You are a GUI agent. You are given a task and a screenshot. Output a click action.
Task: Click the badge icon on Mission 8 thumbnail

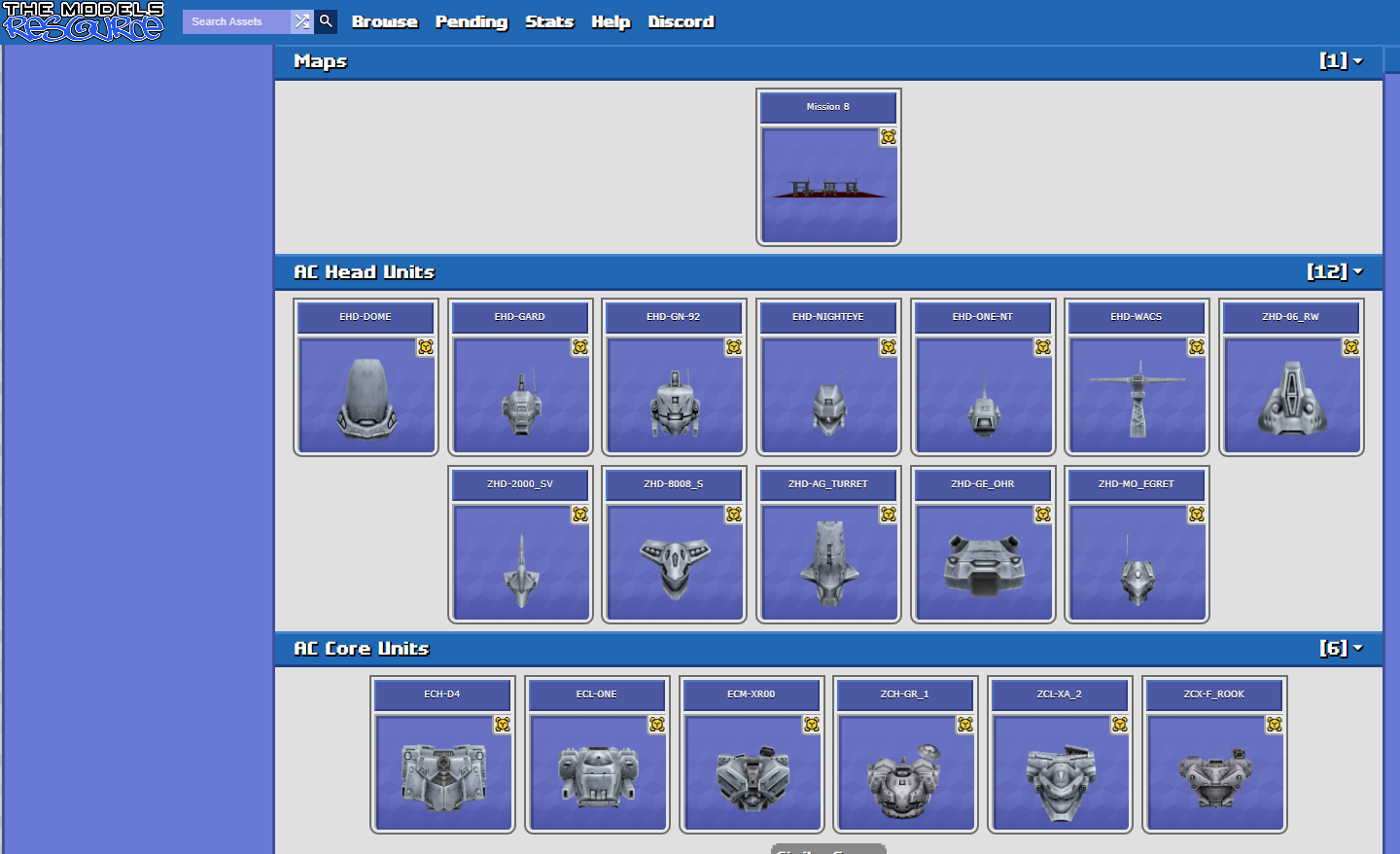[888, 137]
